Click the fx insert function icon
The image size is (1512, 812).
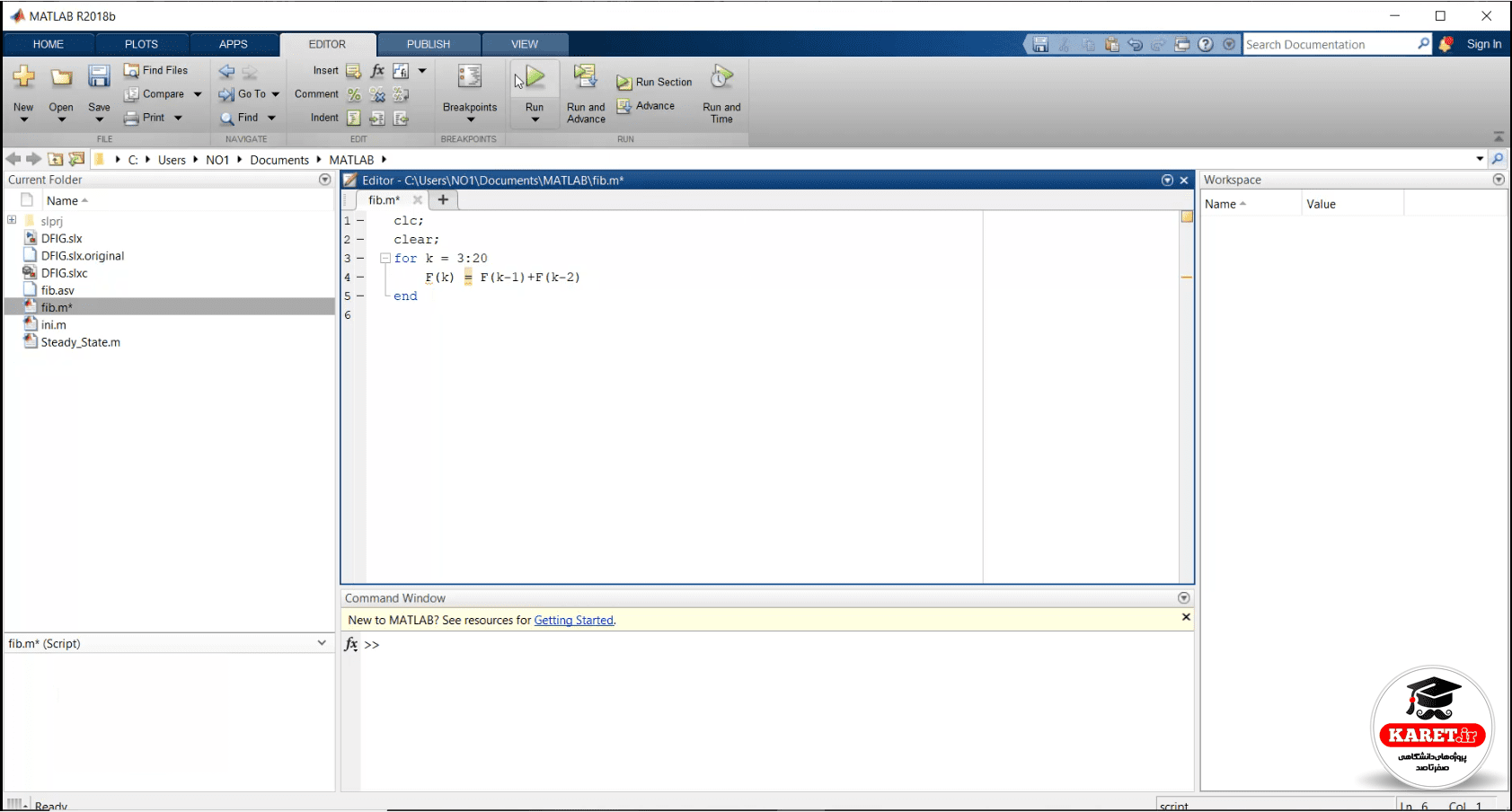(377, 71)
